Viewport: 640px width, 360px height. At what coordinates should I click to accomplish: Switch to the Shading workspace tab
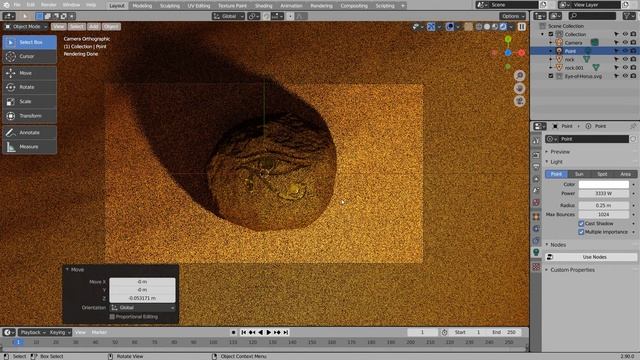point(263,6)
